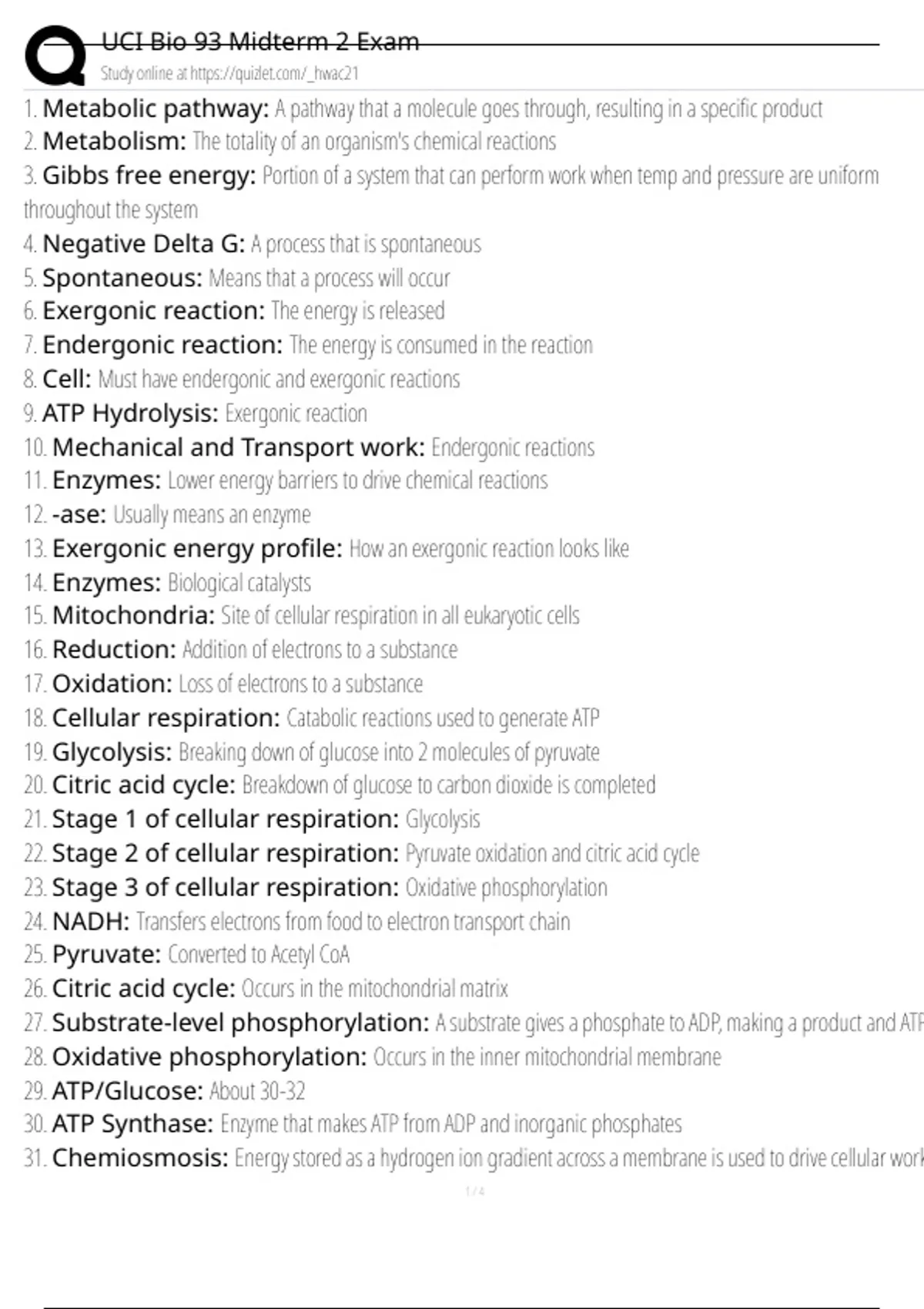Click the ATP/Glucose term
Viewport: 924px width, 1309px height.
pyautogui.click(x=127, y=1091)
